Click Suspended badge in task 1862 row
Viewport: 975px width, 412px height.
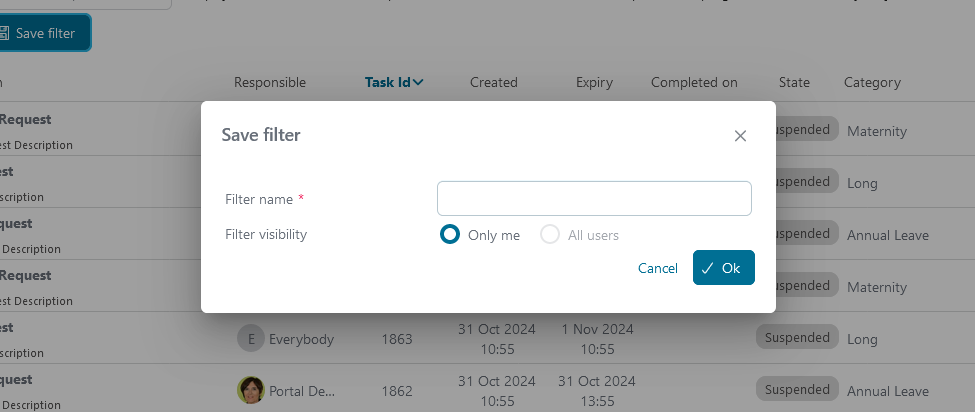coord(797,390)
